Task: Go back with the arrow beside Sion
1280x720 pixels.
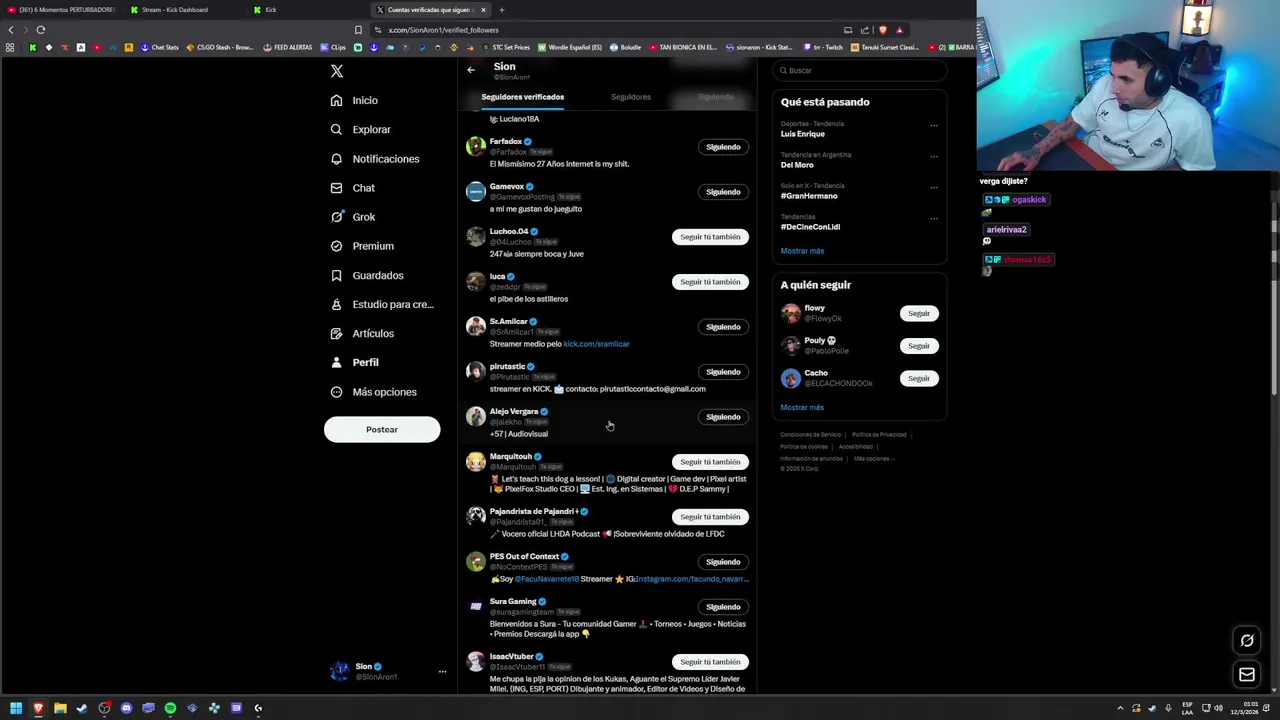Action: pos(471,70)
